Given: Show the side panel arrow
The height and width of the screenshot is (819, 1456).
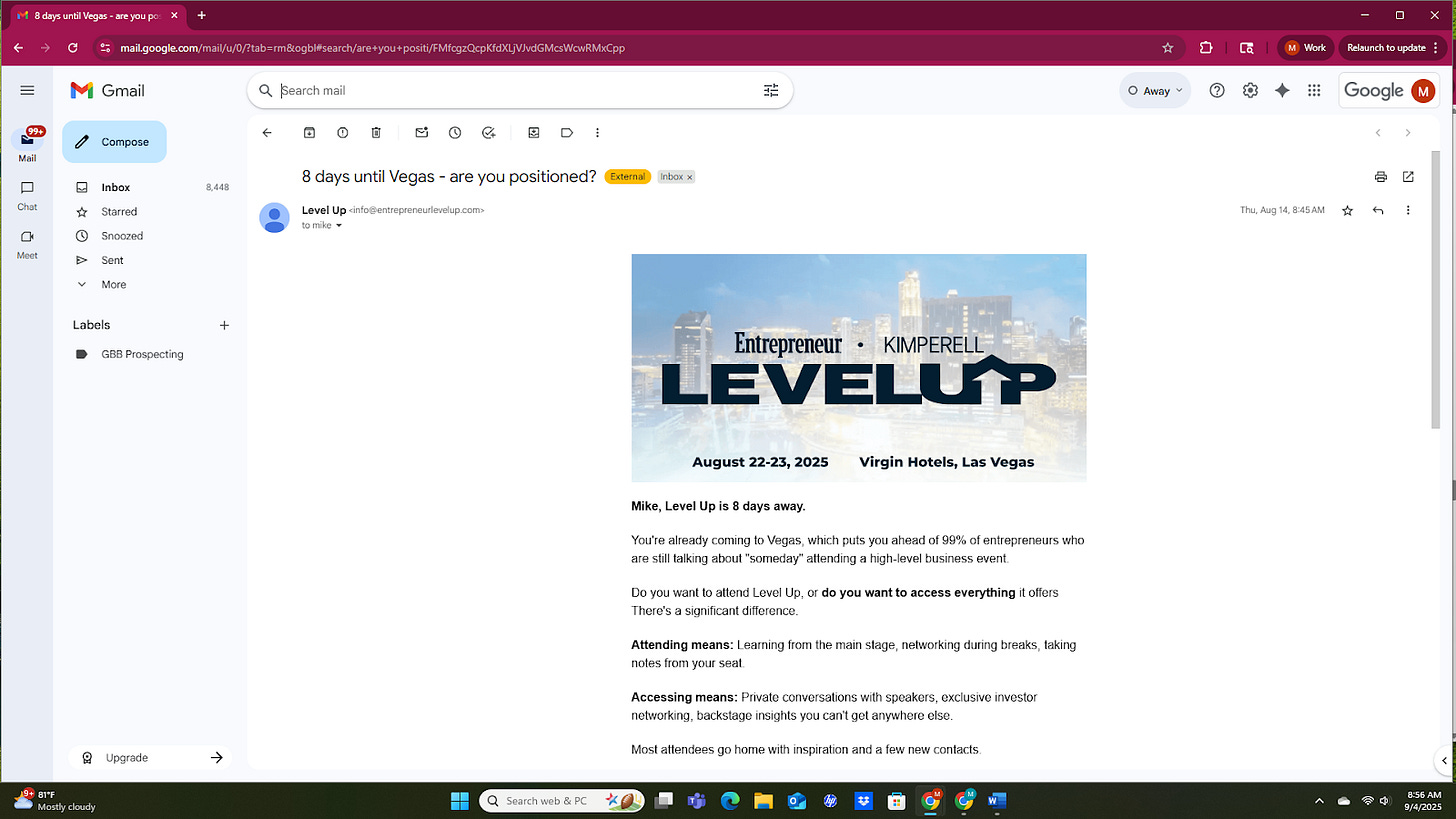Looking at the screenshot, I should coord(1443,759).
